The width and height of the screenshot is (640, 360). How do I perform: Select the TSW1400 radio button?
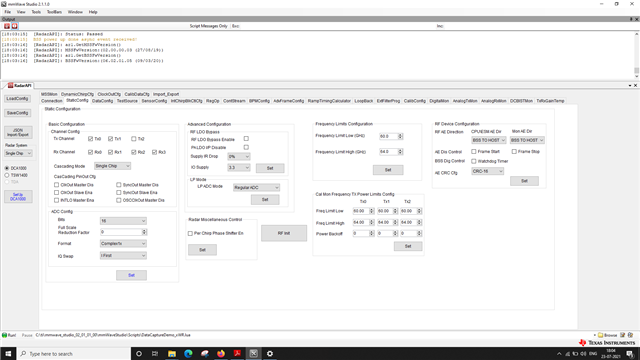(x=7, y=175)
